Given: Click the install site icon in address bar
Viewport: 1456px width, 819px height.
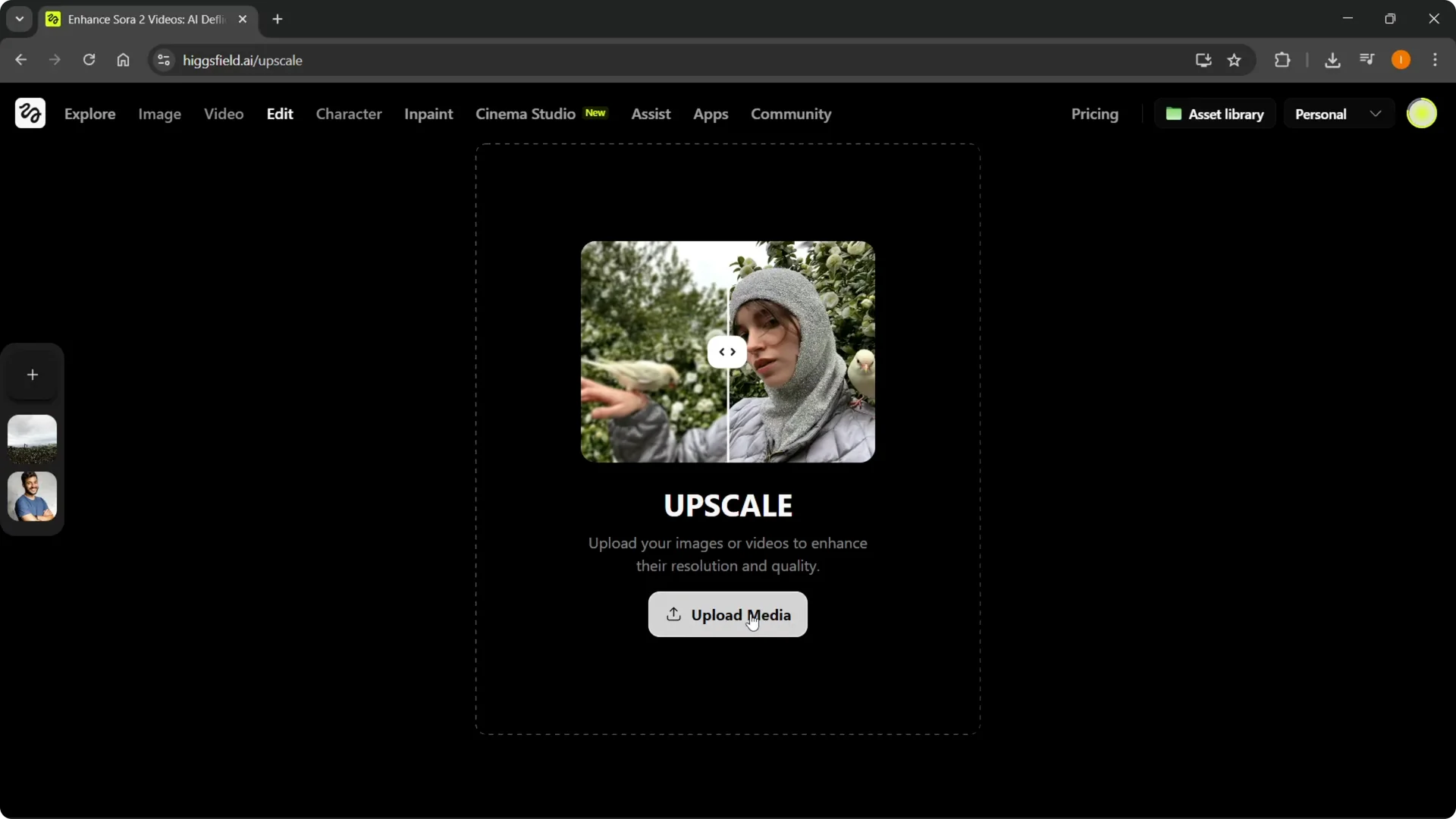Looking at the screenshot, I should [1203, 61].
